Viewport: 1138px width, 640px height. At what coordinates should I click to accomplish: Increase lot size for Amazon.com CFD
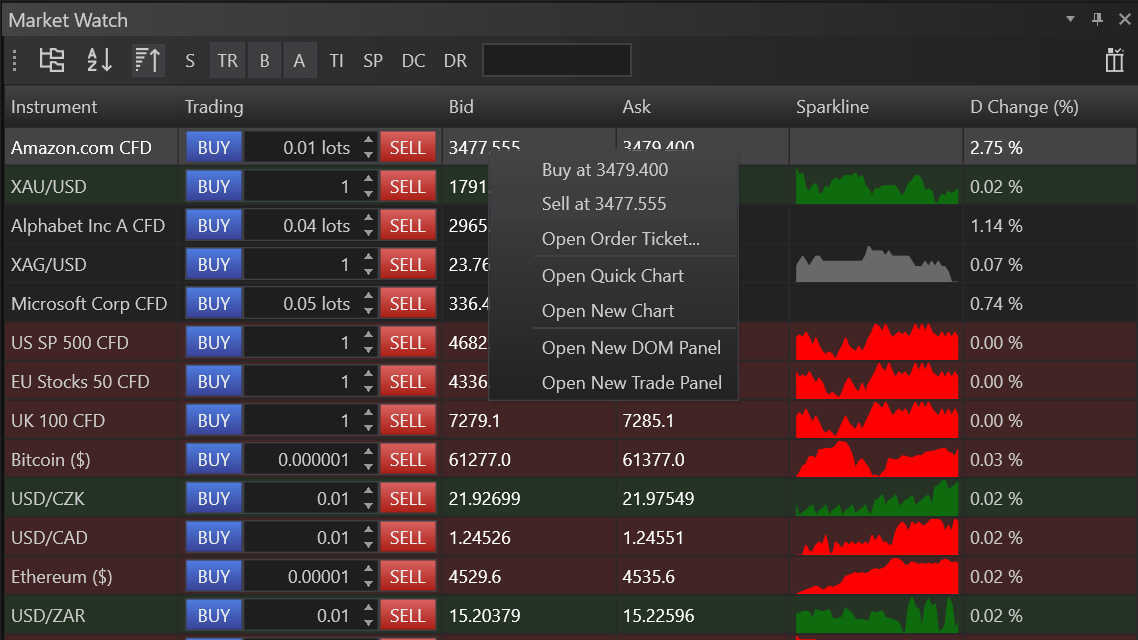(x=369, y=141)
